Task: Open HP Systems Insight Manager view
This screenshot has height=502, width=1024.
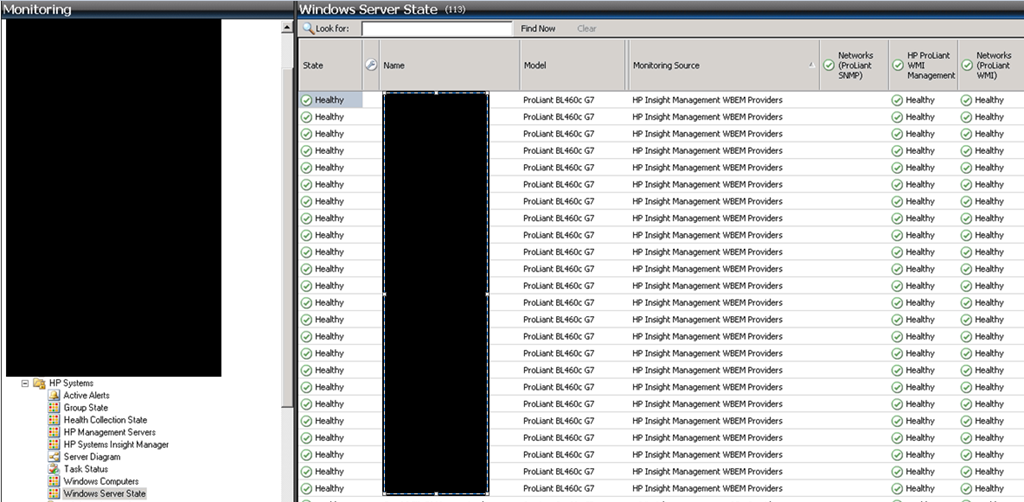Action: pyautogui.click(x=116, y=445)
